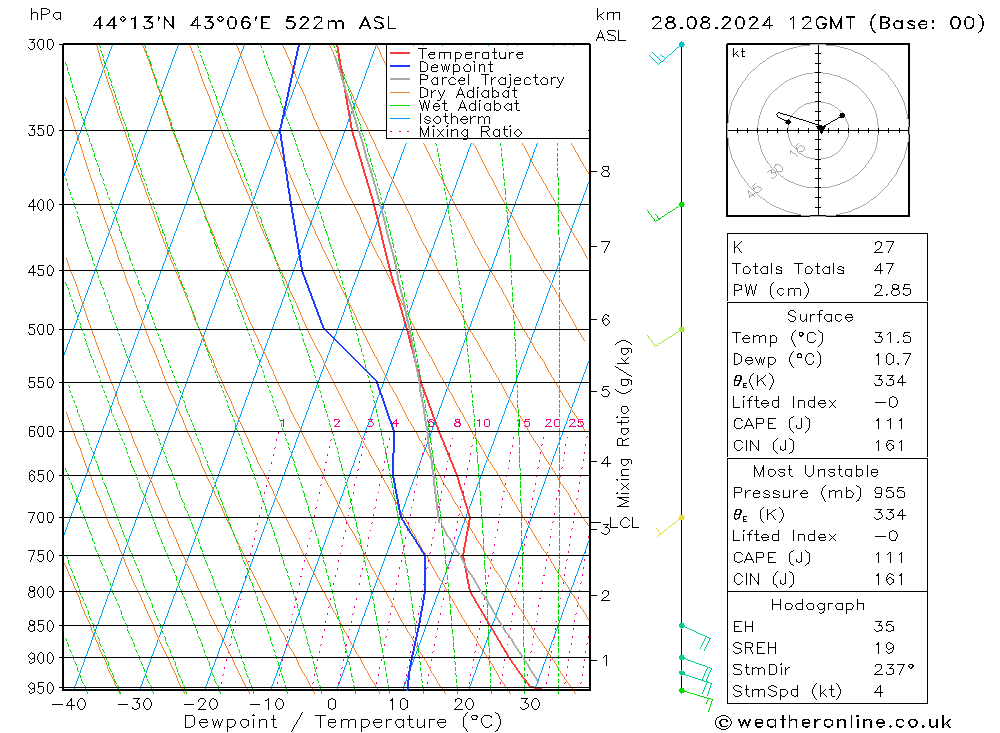Click the Hodograph section heading

(818, 605)
